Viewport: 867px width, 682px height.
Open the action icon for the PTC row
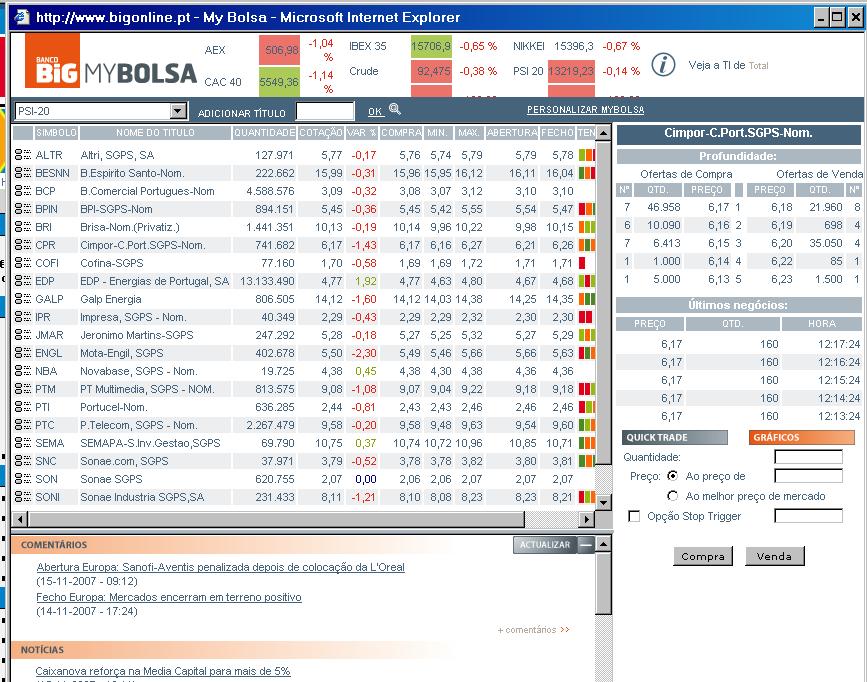pyautogui.click(x=23, y=424)
